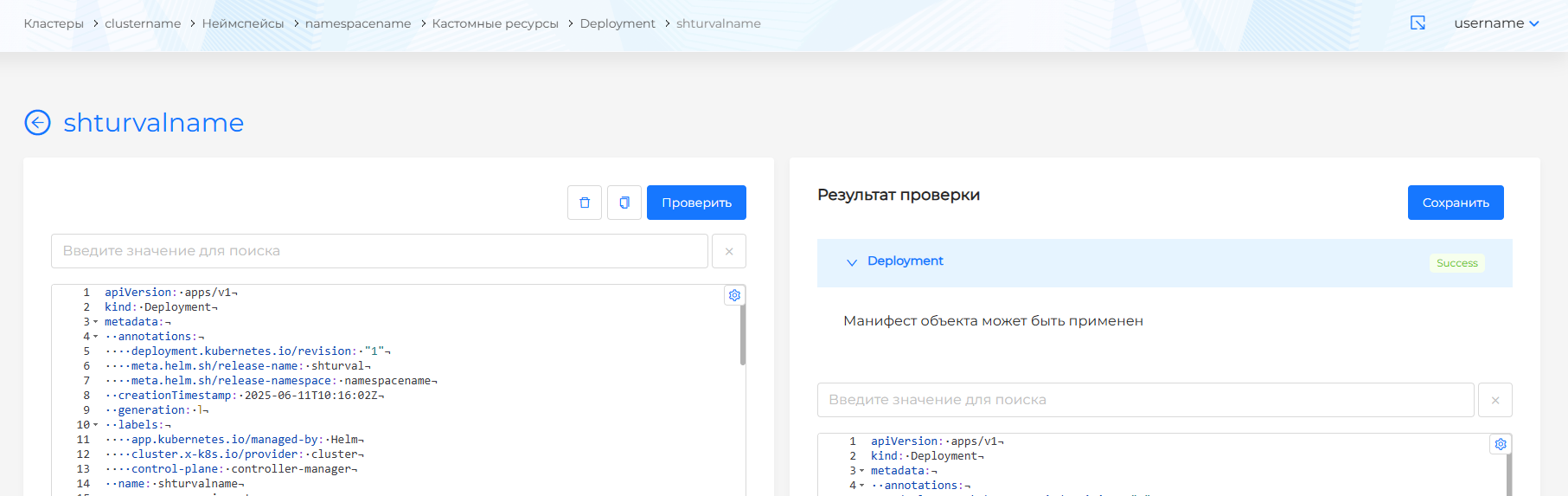This screenshot has height=496, width=1568.
Task: Click the expand window icon near username
Action: pos(1418,23)
